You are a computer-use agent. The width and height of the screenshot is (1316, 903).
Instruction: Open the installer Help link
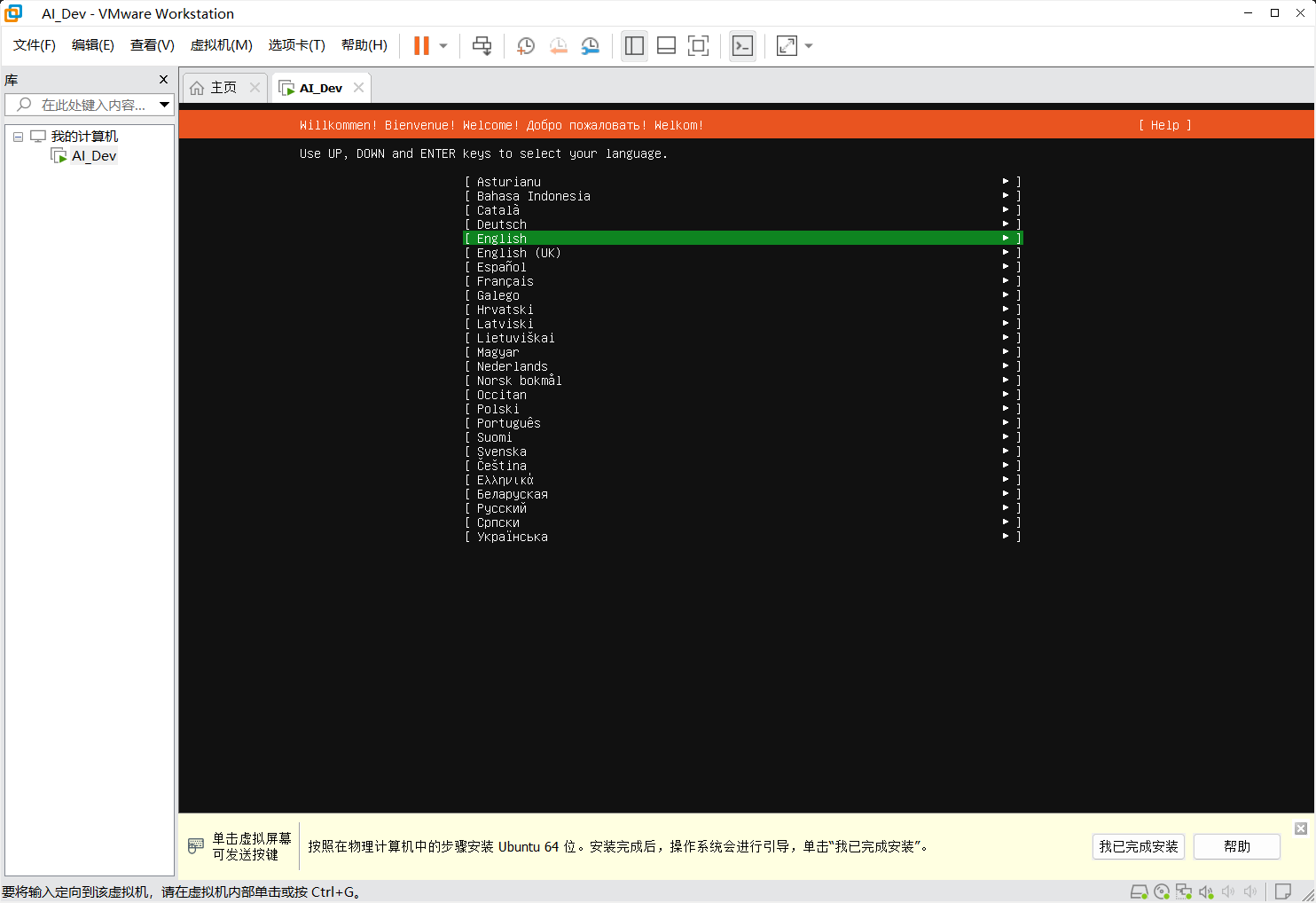[1164, 125]
